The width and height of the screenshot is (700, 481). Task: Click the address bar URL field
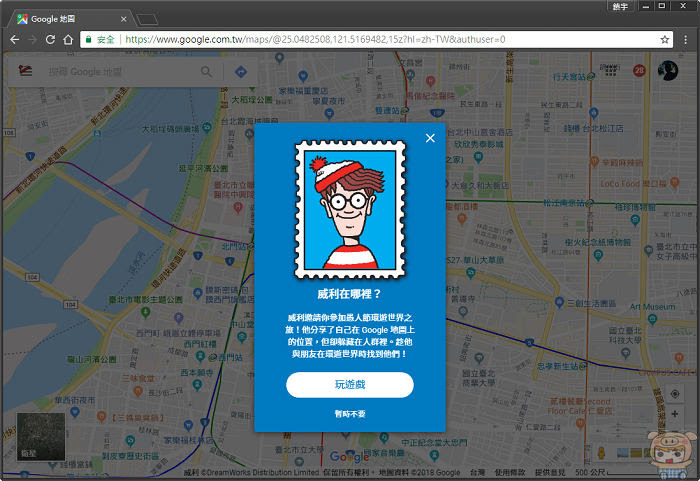pos(376,39)
